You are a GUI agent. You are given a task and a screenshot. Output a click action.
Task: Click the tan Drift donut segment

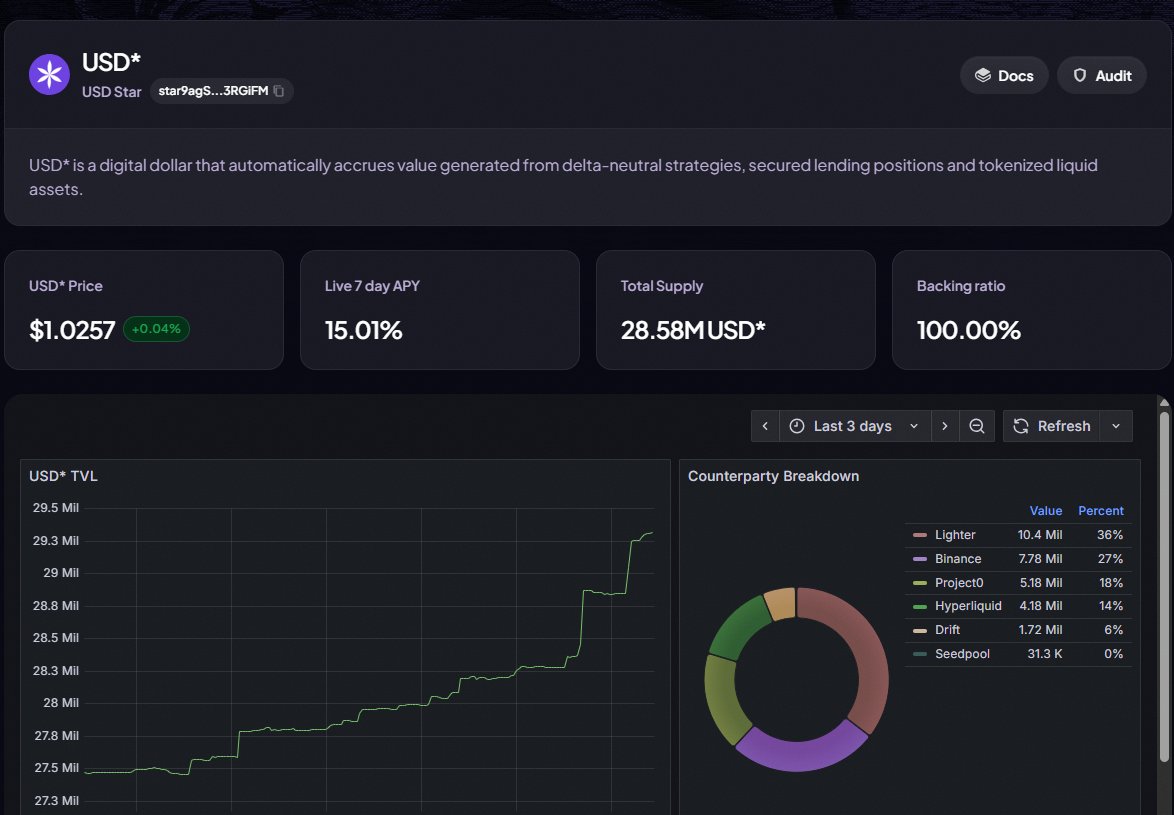click(780, 603)
